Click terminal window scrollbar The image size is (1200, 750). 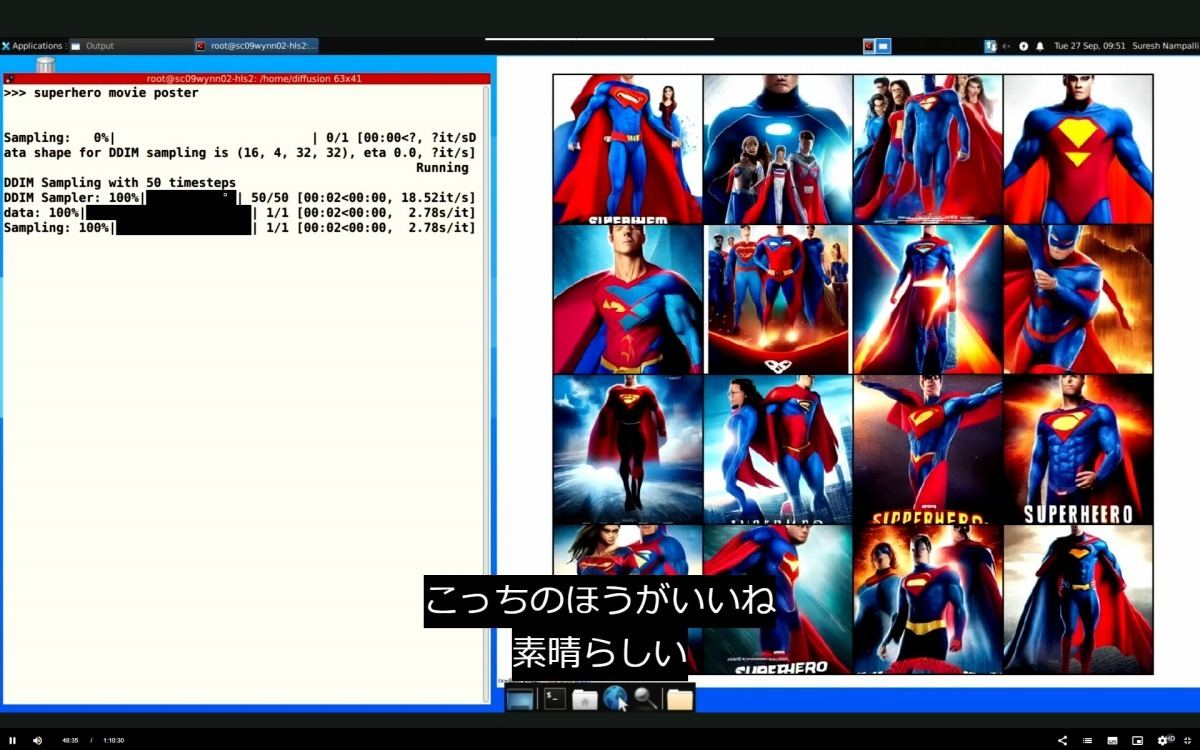coord(487,394)
